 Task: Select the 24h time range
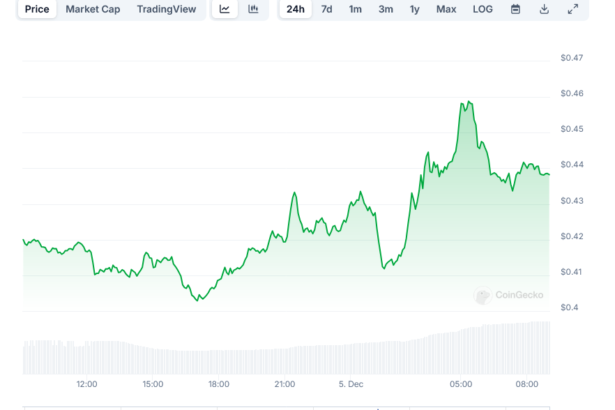click(x=295, y=9)
